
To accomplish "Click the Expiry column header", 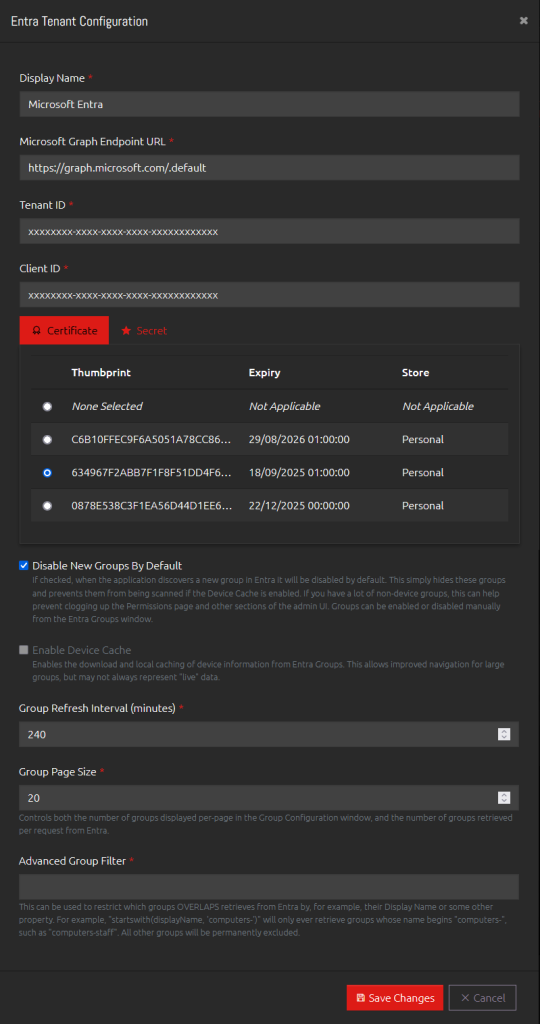I will [x=264, y=373].
